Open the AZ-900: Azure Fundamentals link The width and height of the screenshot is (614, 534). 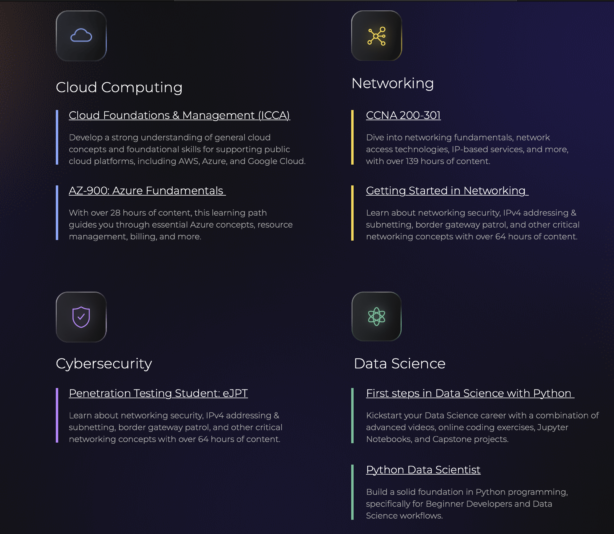147,191
